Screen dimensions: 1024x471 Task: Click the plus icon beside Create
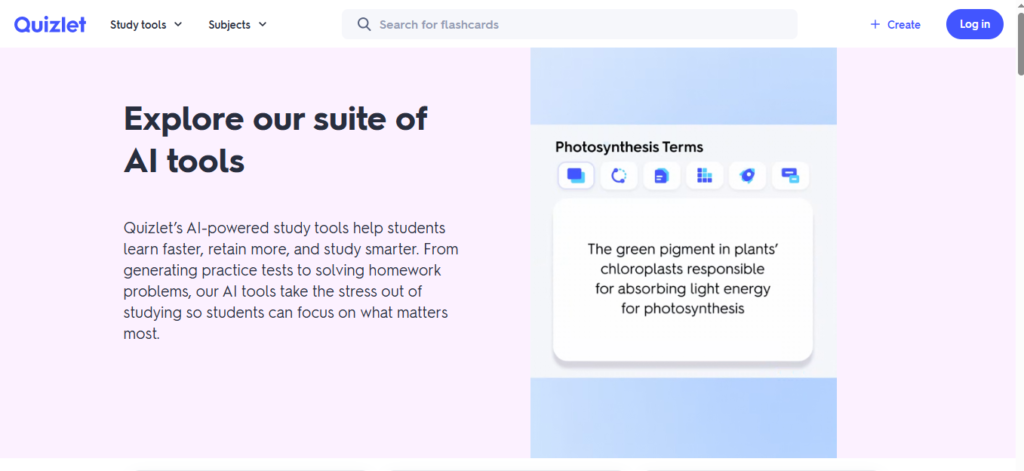875,25
